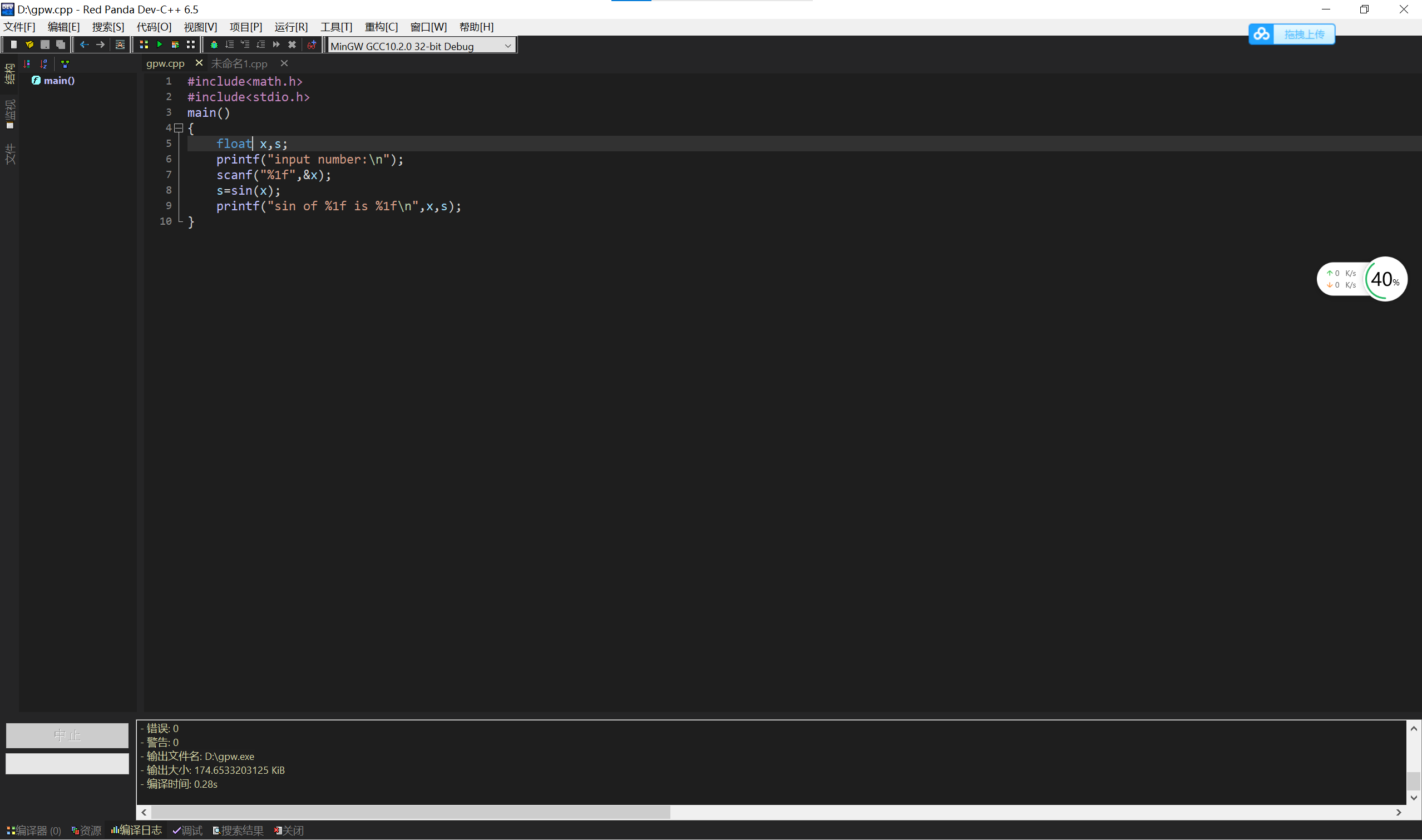Open the MinGW GCC compiler set dropdown

(508, 46)
